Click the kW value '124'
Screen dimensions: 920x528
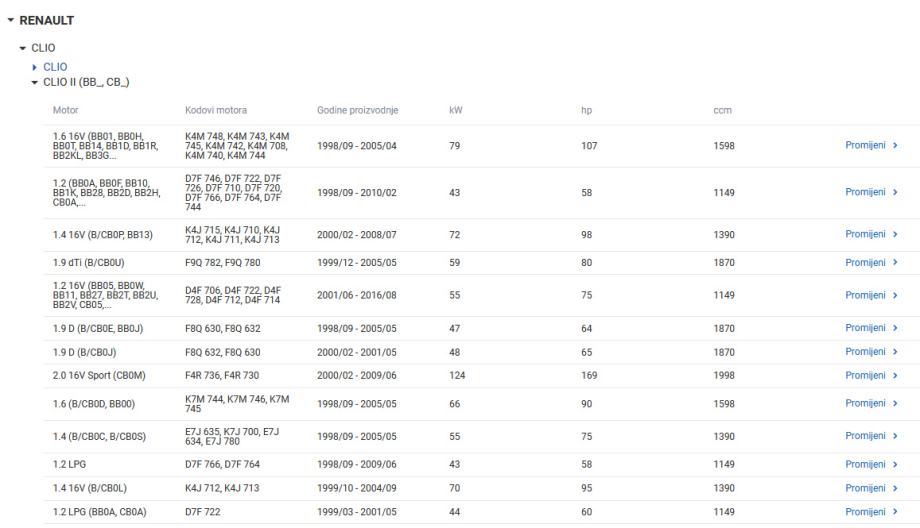(x=457, y=375)
